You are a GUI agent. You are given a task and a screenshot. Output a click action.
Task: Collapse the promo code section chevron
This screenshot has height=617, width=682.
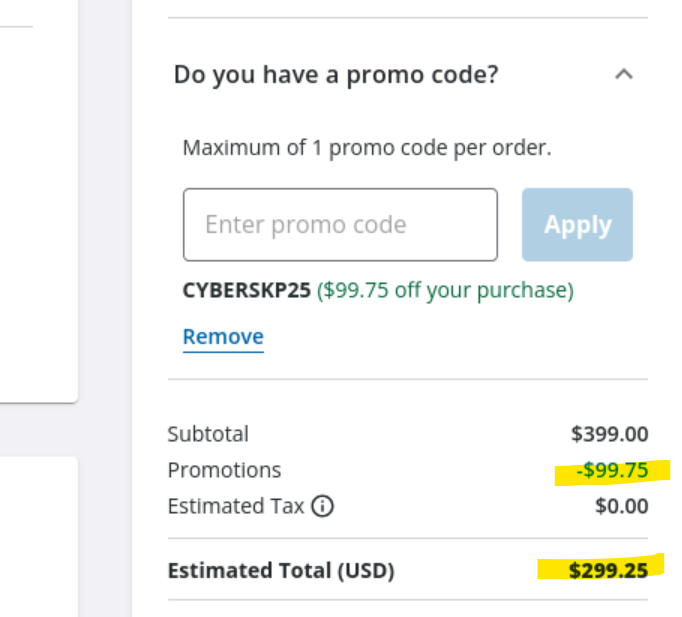624,74
